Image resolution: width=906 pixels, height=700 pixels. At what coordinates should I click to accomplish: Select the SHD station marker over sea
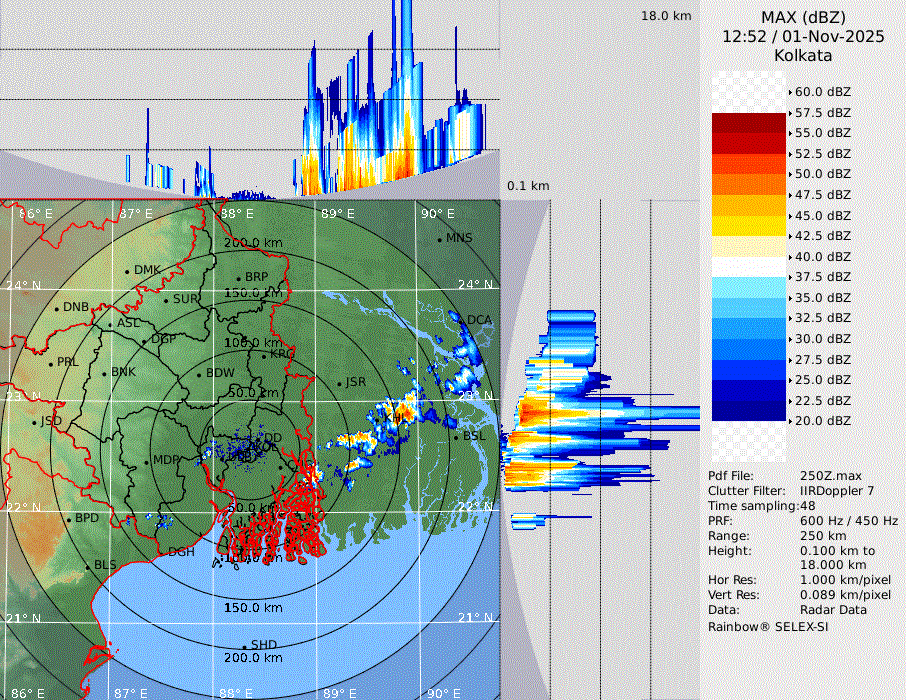(x=245, y=646)
